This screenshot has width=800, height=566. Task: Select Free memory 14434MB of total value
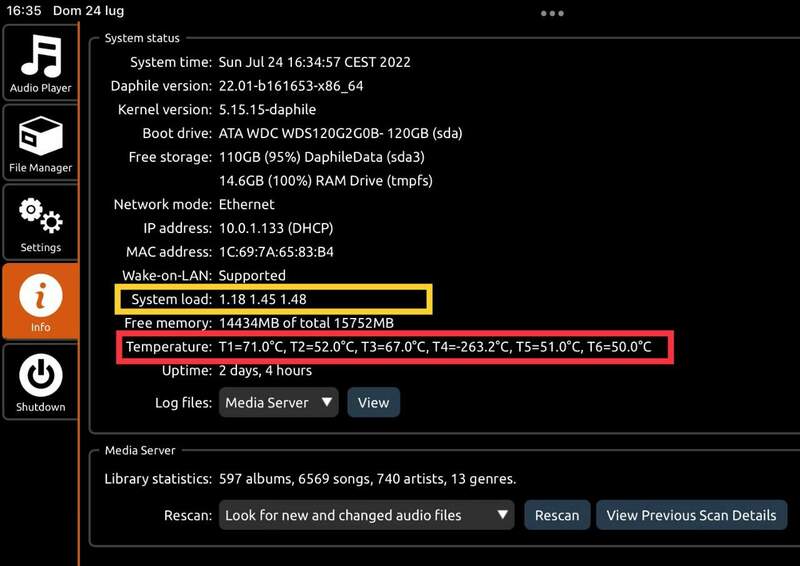click(306, 323)
